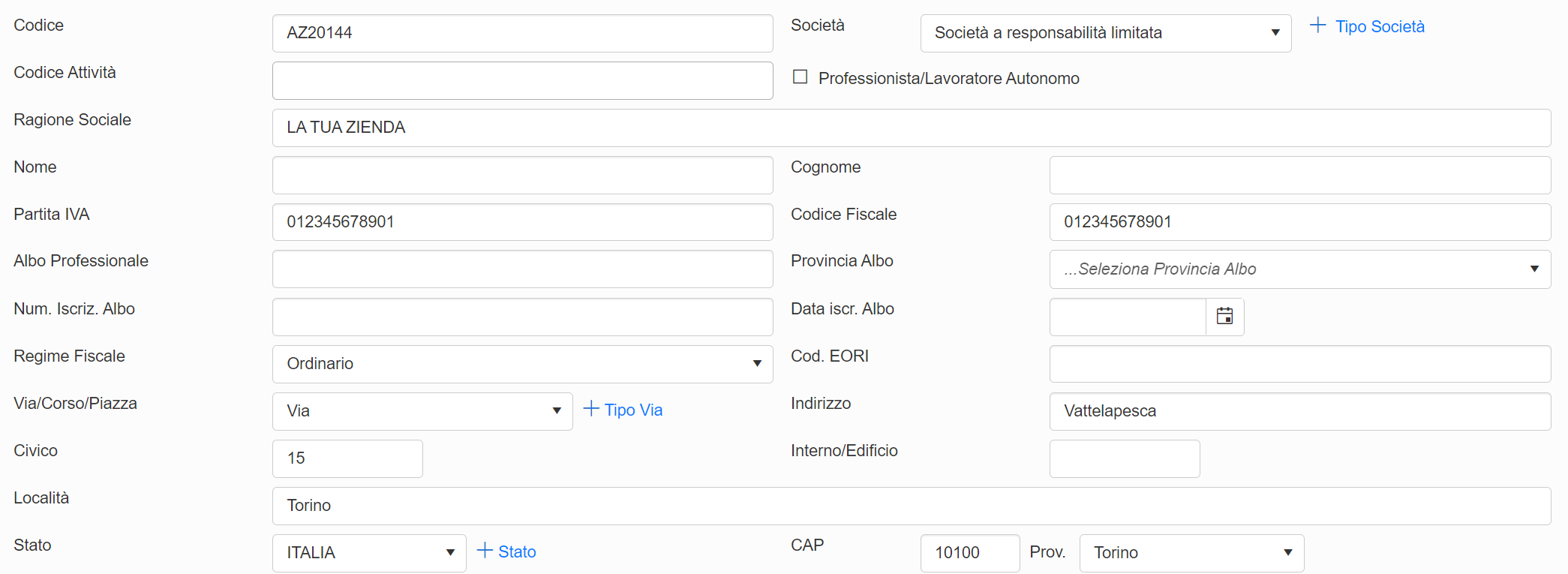Viewport: 1568px width, 574px height.
Task: Select the Codice field containing AZ20144
Action: coord(523,33)
